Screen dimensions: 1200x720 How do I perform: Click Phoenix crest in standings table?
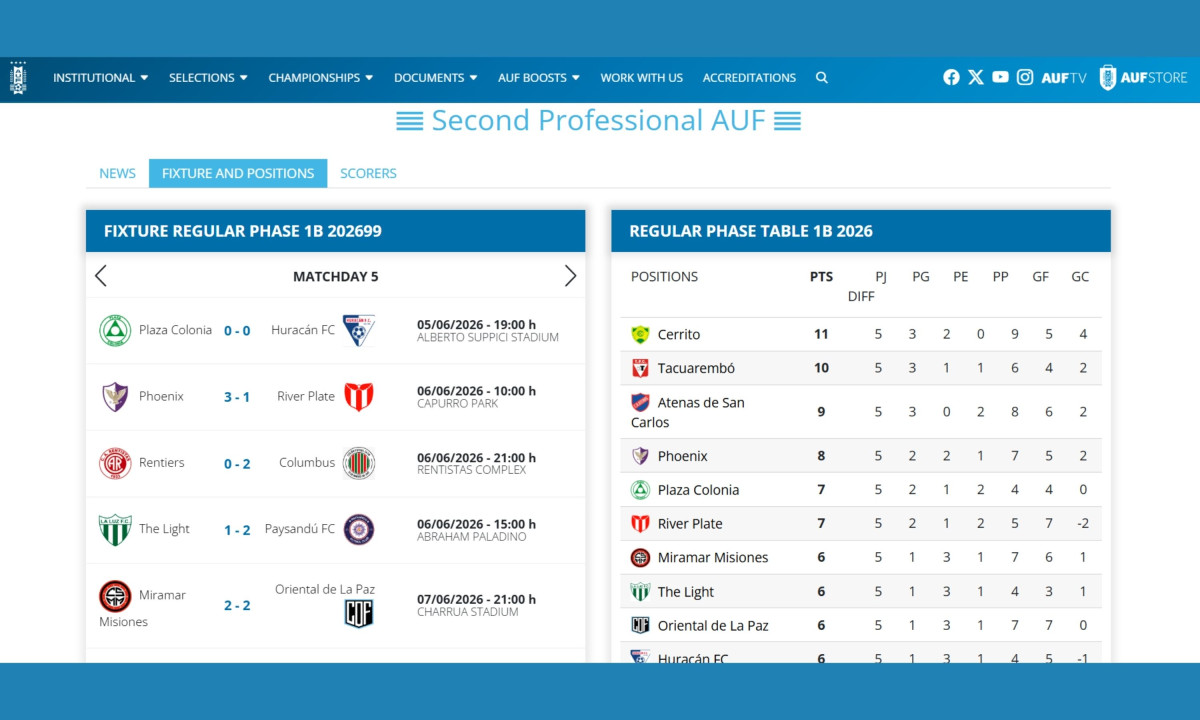pyautogui.click(x=640, y=456)
